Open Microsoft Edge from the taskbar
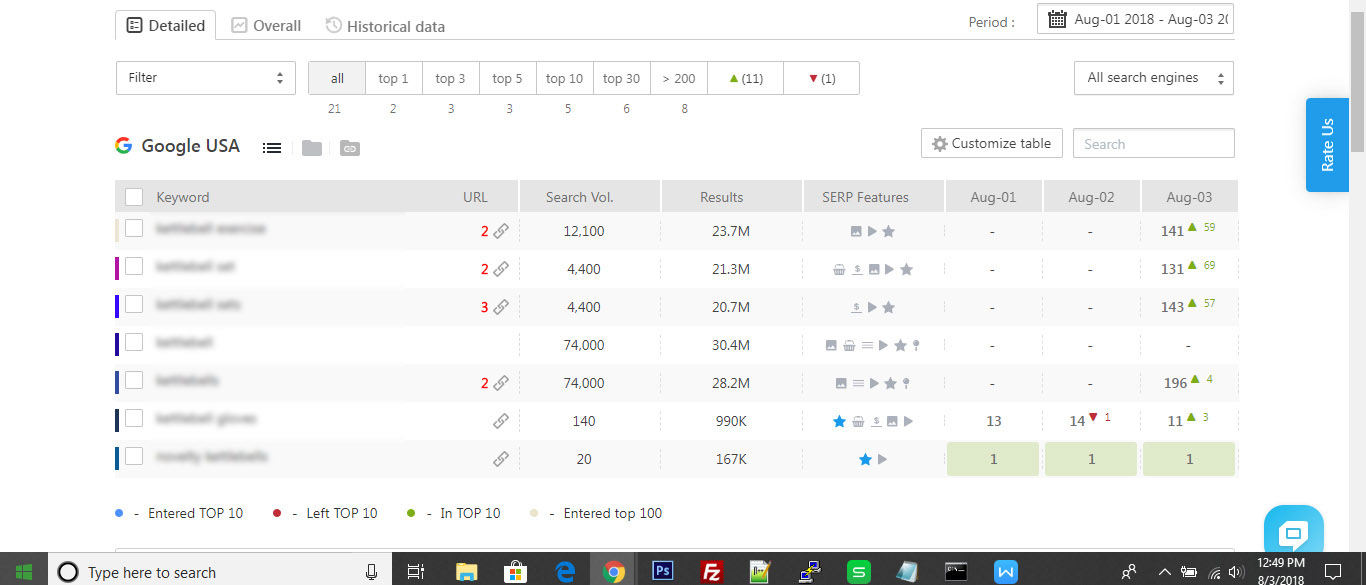The image size is (1366, 585). pos(565,571)
